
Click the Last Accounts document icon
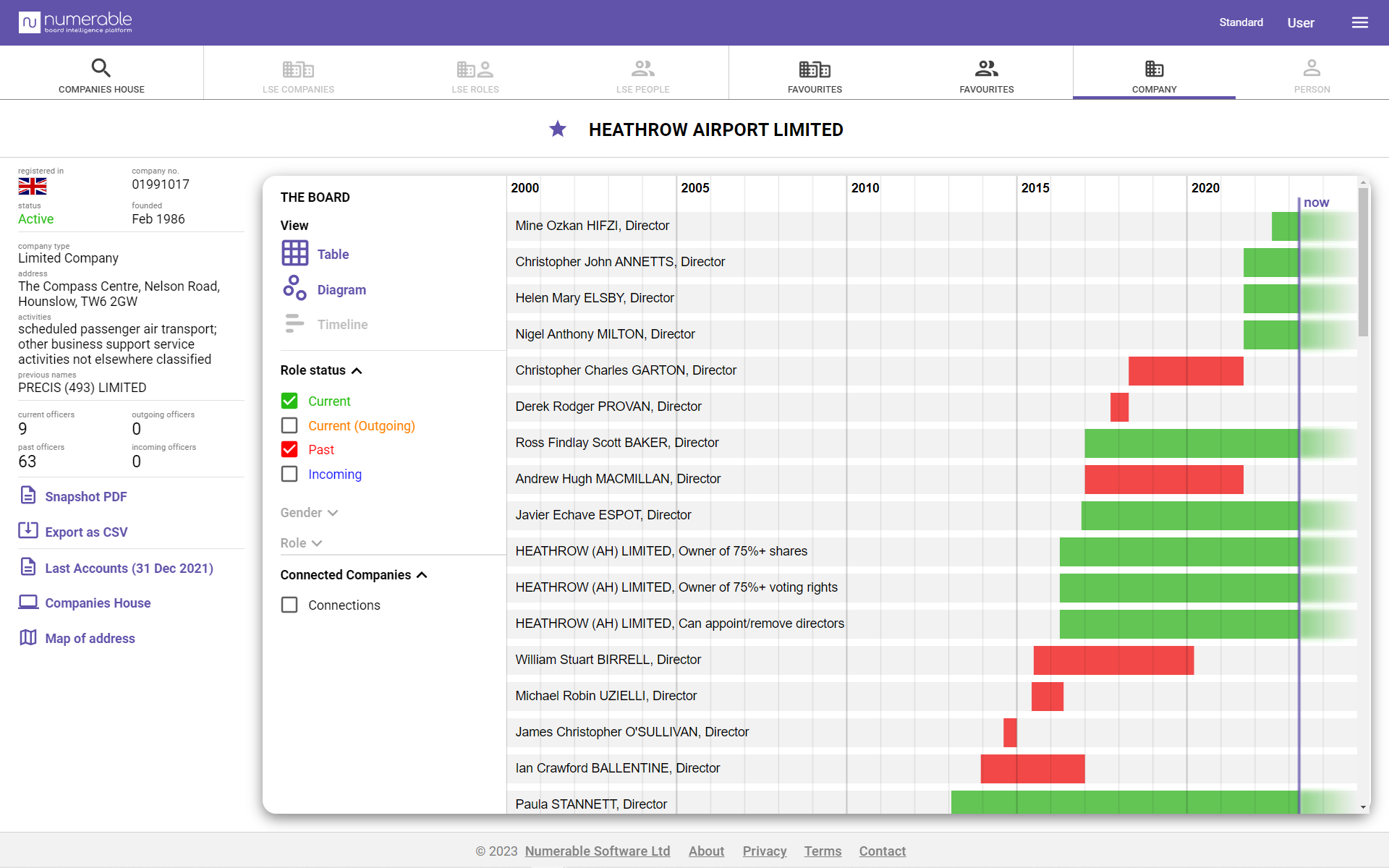(x=27, y=566)
